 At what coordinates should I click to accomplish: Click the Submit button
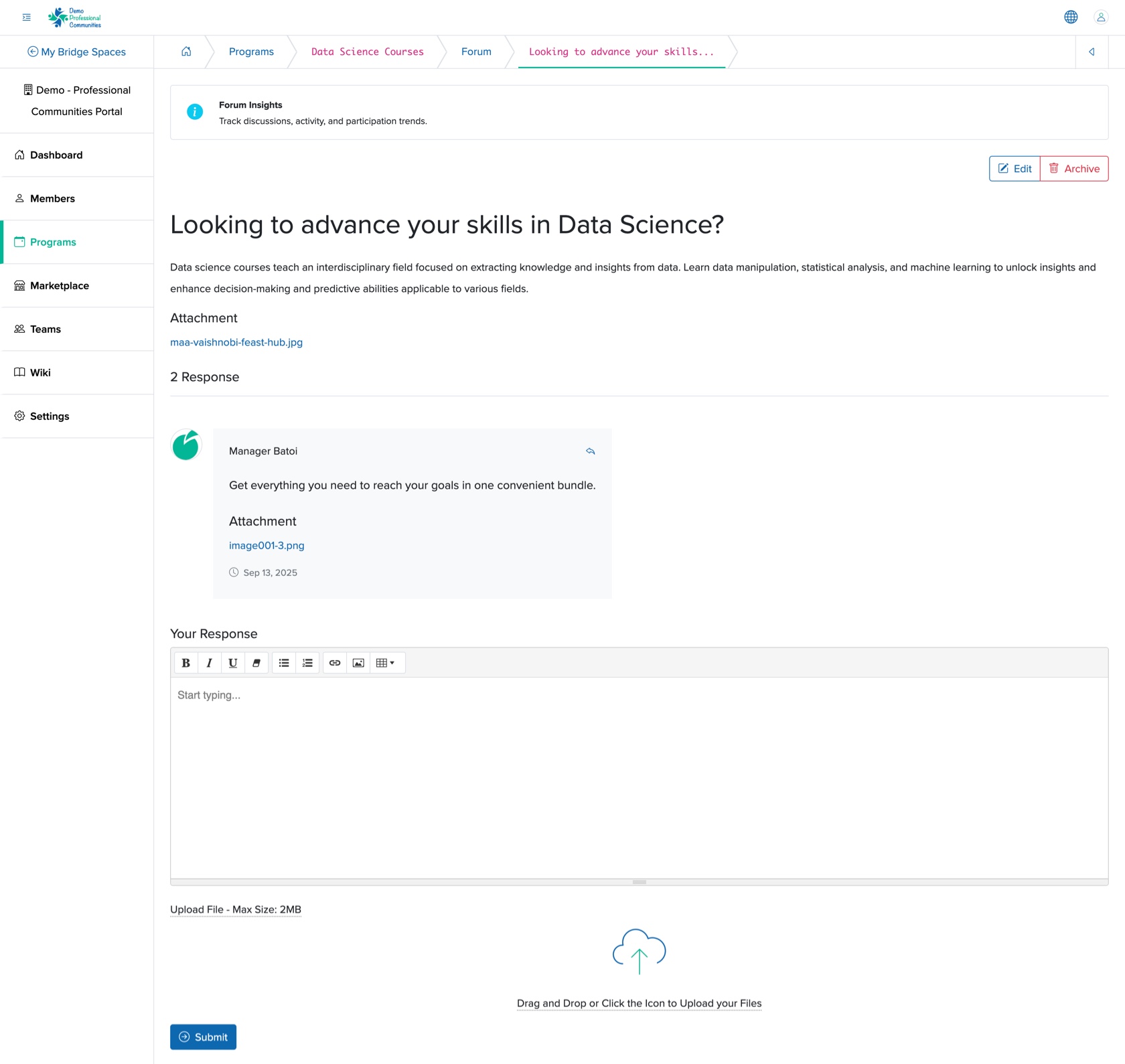(203, 1037)
